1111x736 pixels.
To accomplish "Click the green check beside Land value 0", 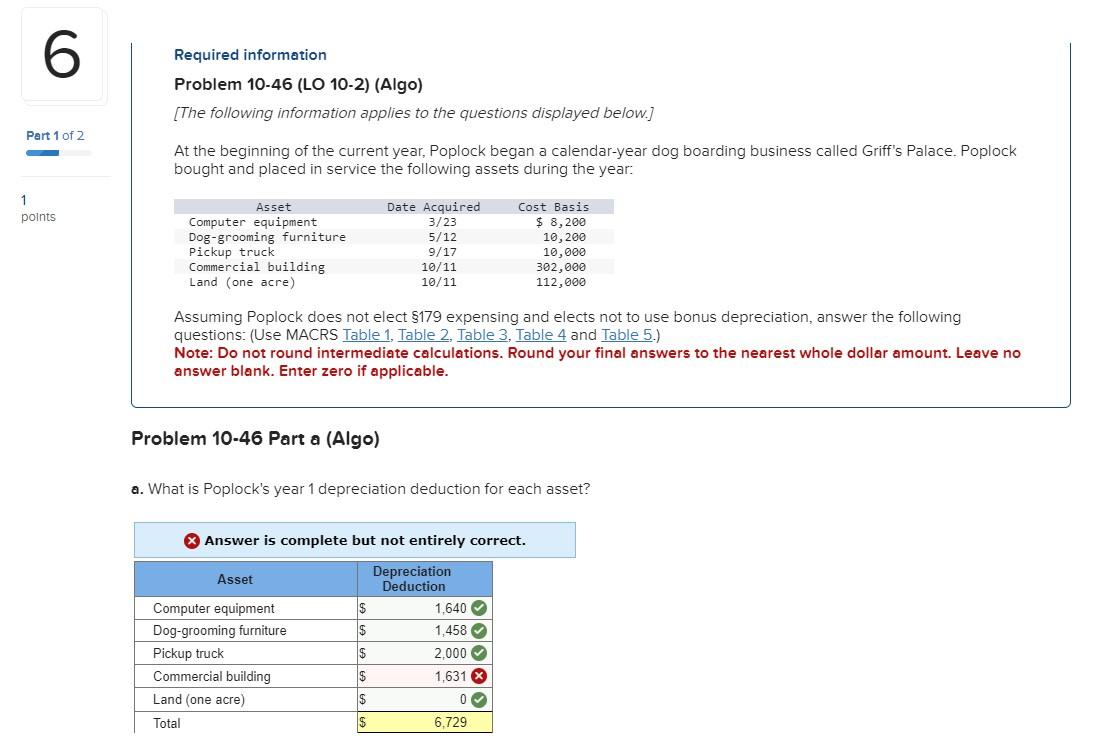I will coord(479,700).
